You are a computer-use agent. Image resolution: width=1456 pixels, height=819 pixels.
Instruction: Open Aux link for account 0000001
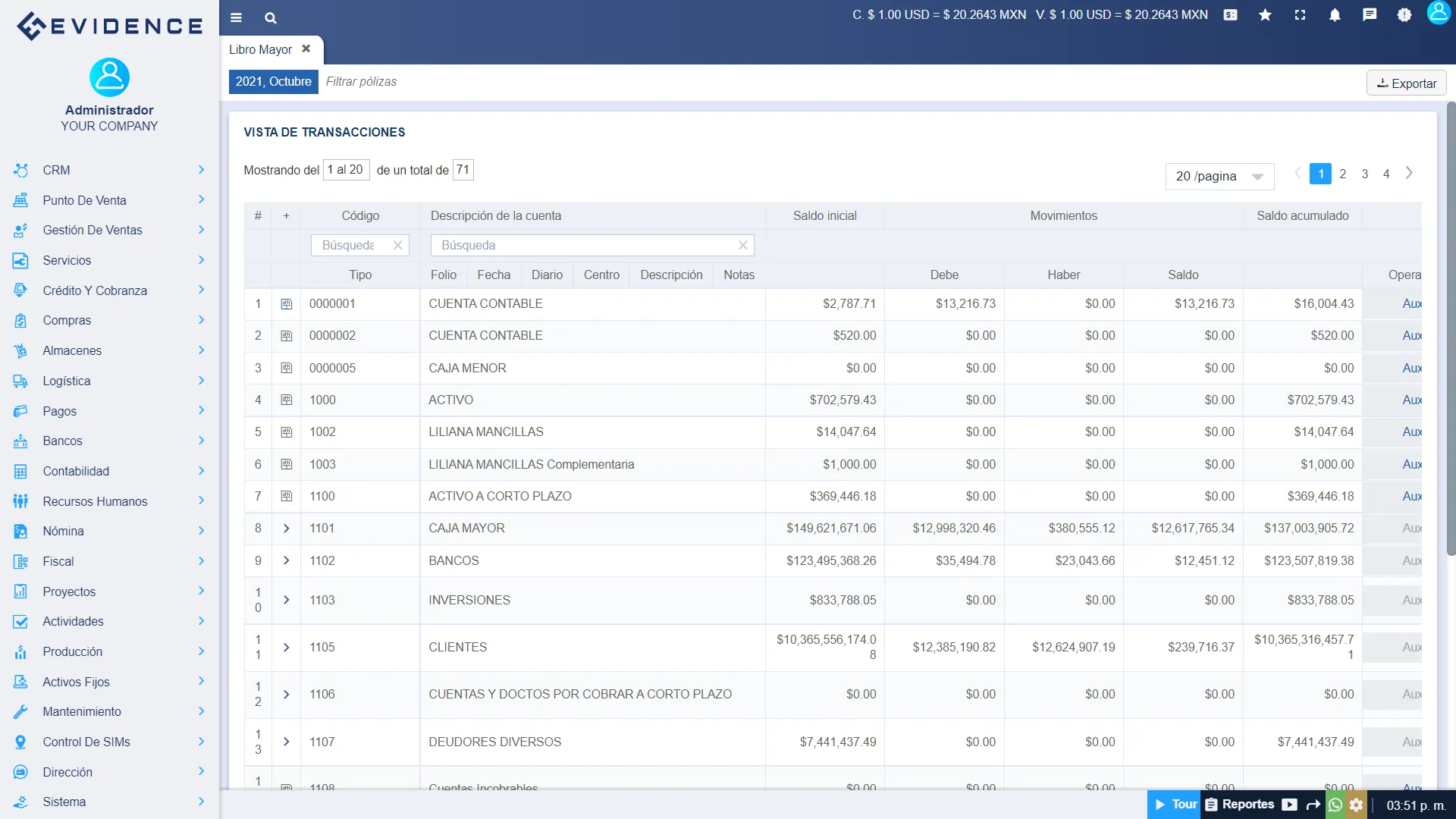coord(1411,304)
